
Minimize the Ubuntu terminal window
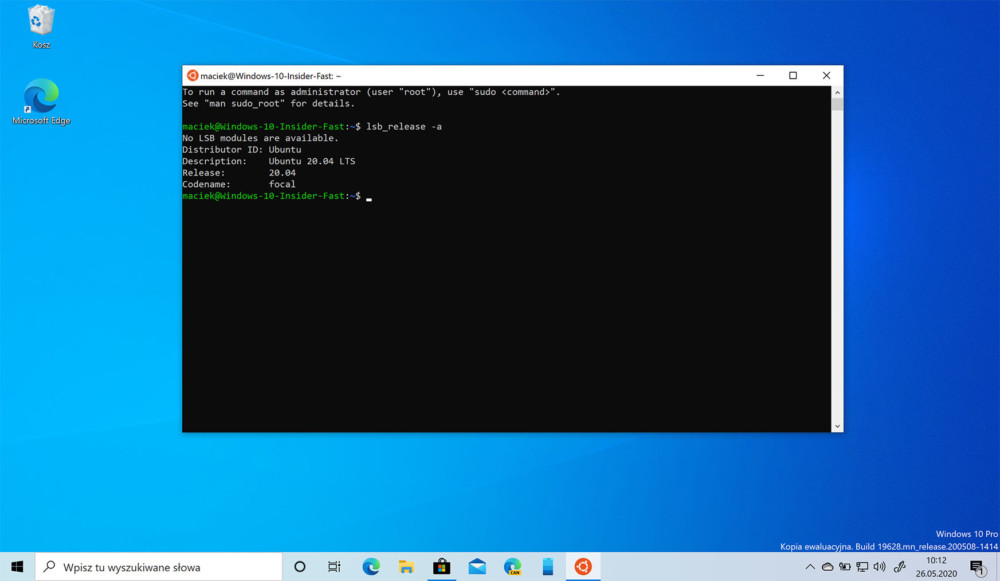click(x=760, y=75)
